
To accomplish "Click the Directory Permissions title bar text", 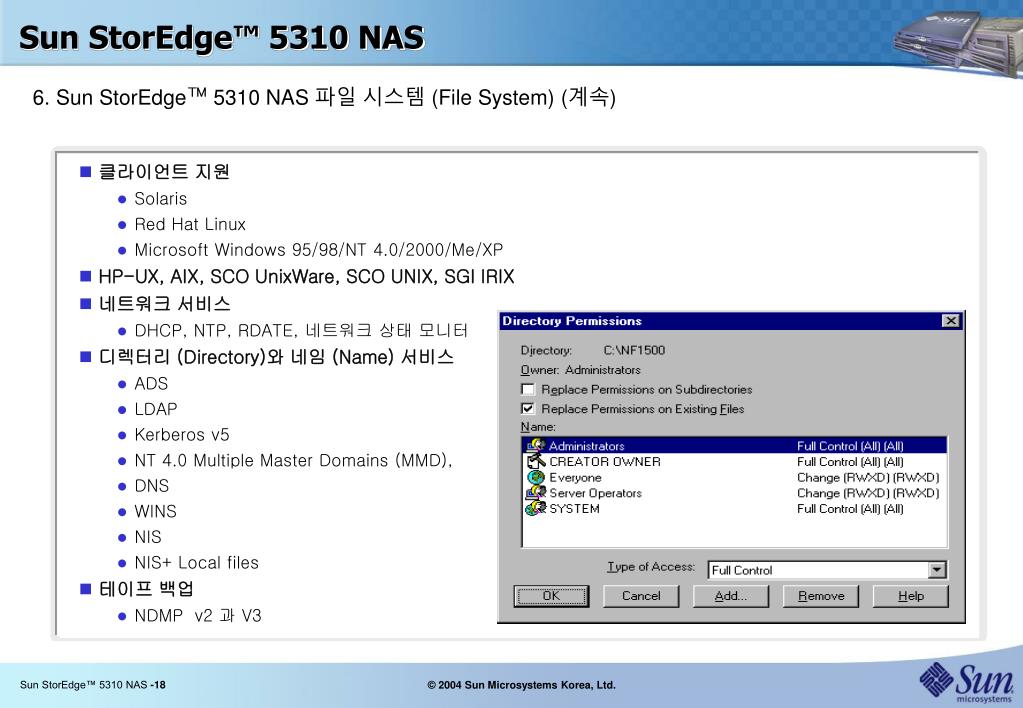I will click(572, 320).
